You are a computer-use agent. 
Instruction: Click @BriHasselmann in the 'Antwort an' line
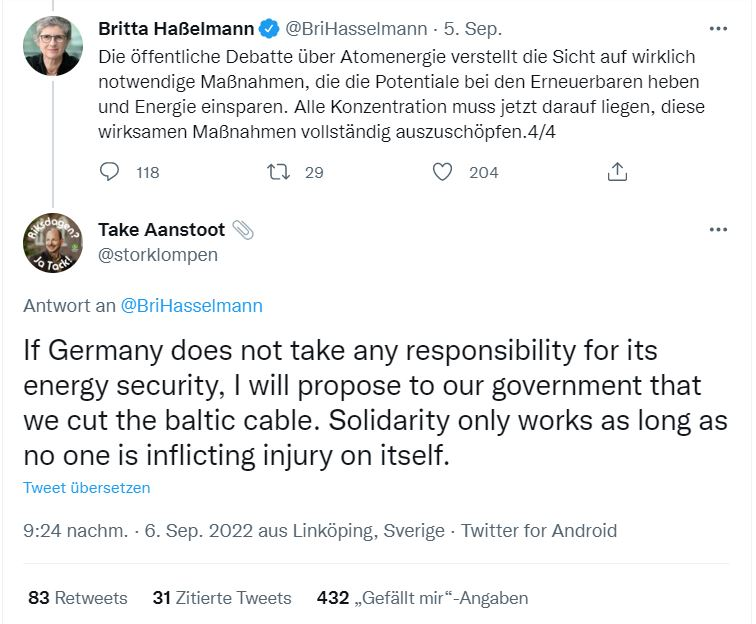coord(191,306)
